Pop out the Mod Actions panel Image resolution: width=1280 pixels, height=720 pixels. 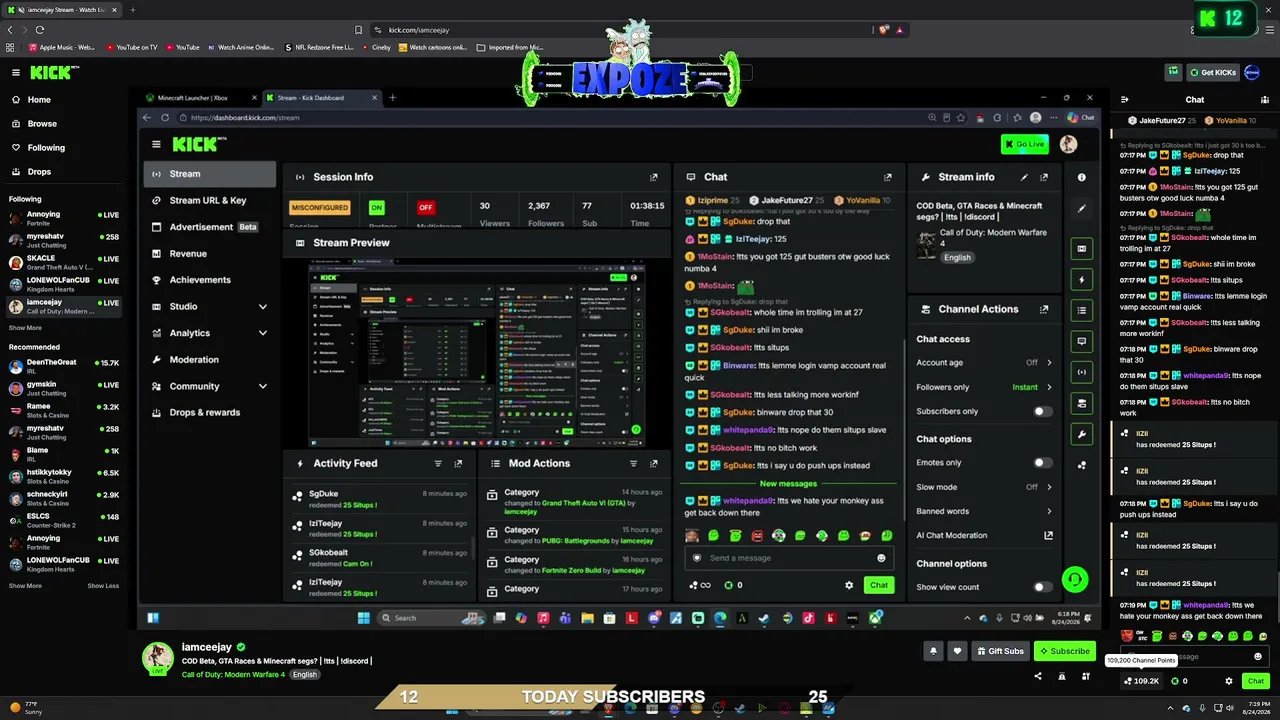654,464
